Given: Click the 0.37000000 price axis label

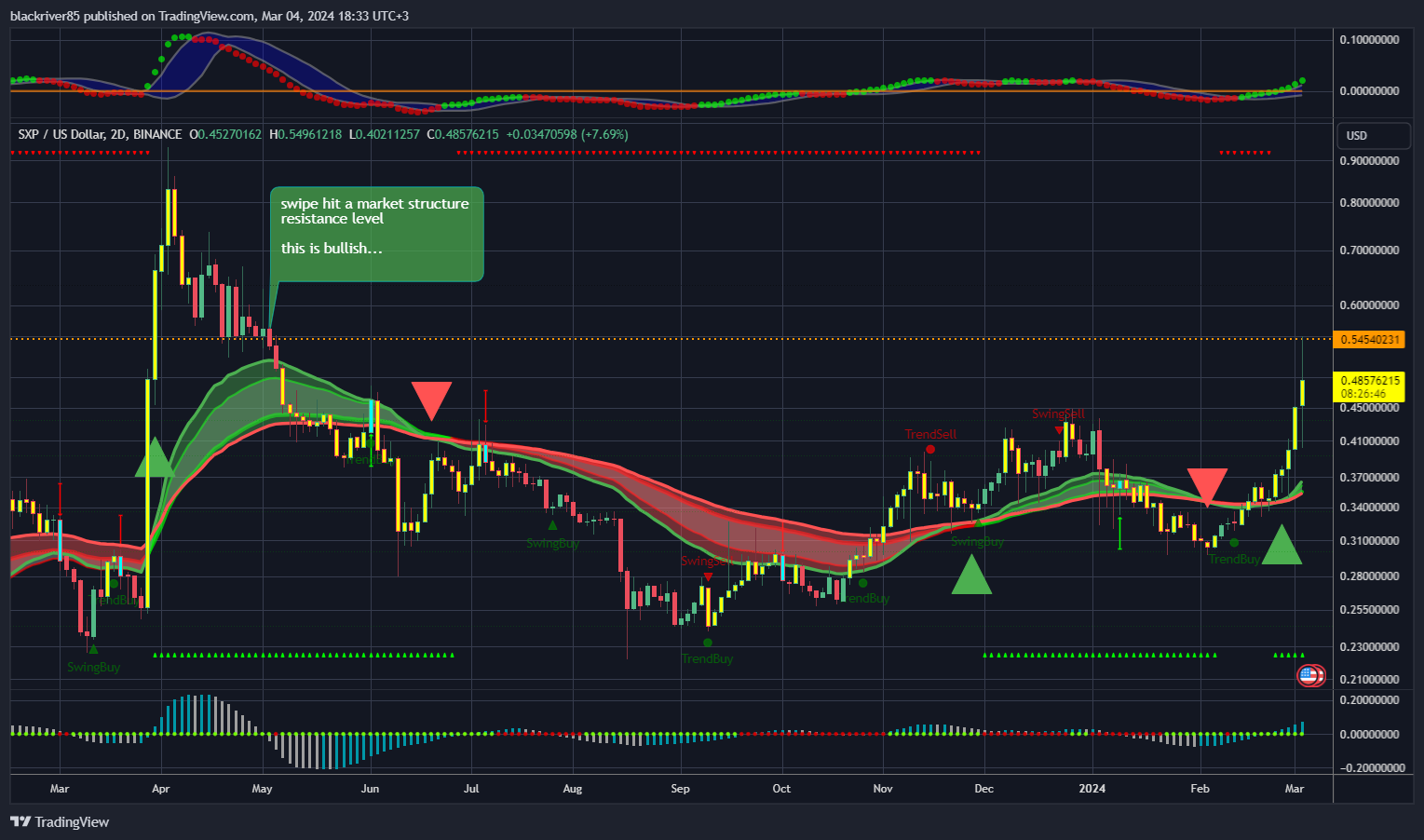Looking at the screenshot, I should (1369, 478).
